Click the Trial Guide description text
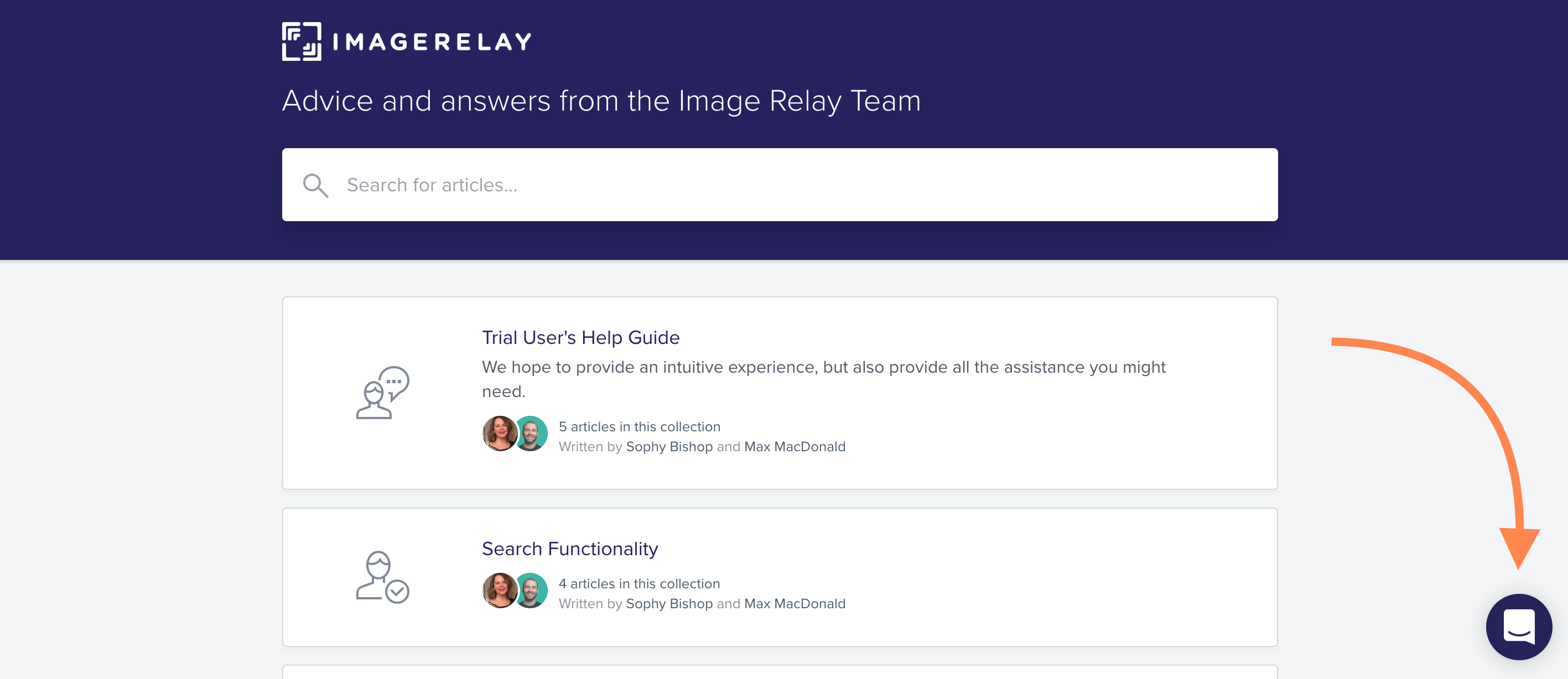 [x=824, y=378]
